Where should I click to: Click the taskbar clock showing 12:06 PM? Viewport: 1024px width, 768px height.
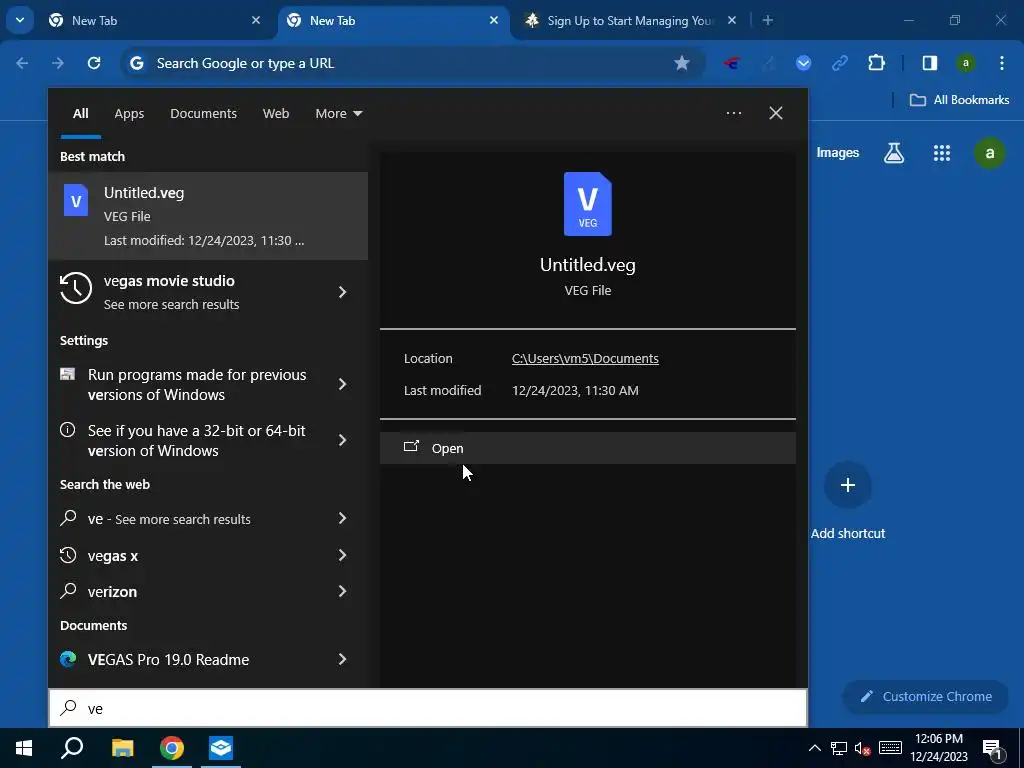[939, 748]
